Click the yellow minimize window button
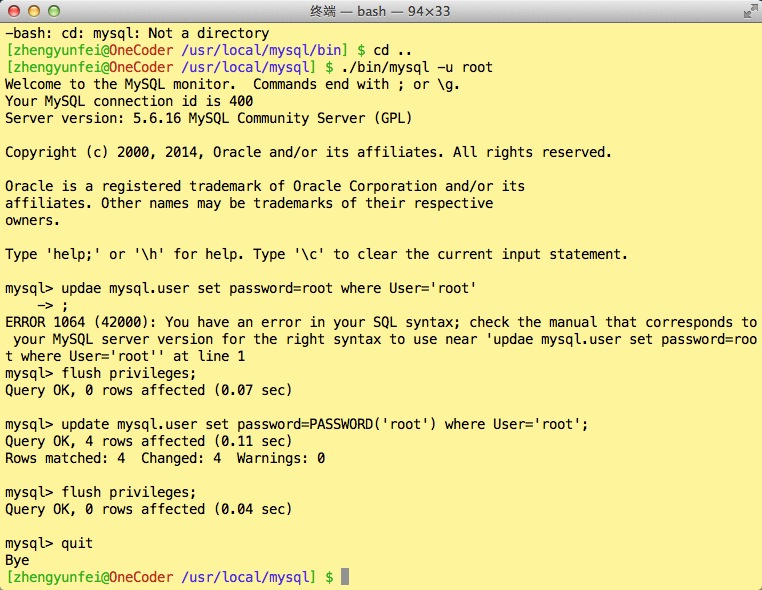The height and width of the screenshot is (590, 762). 34,11
